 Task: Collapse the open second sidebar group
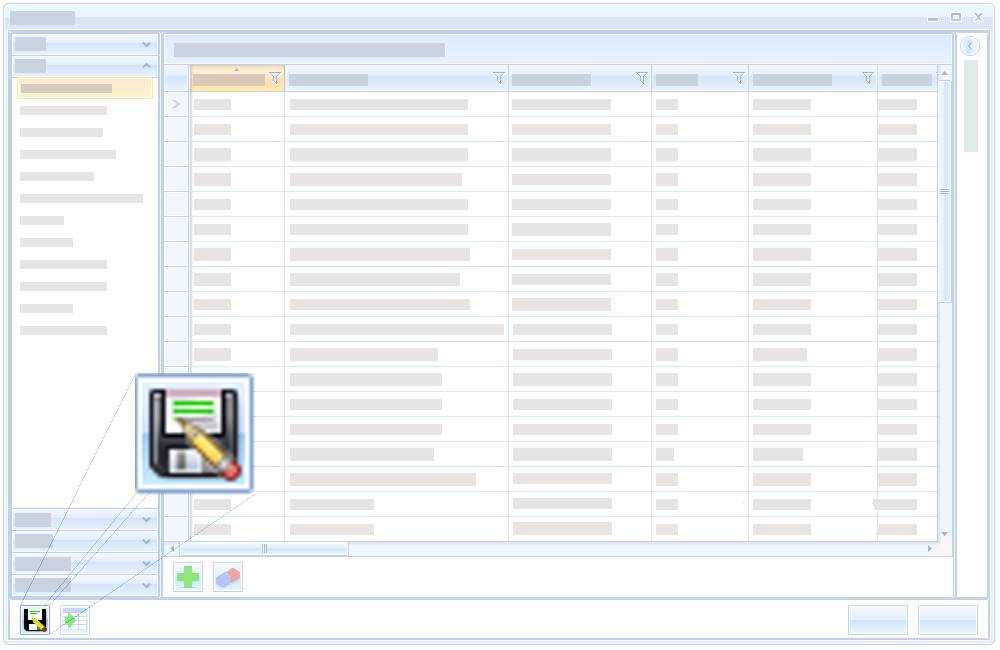pos(147,66)
